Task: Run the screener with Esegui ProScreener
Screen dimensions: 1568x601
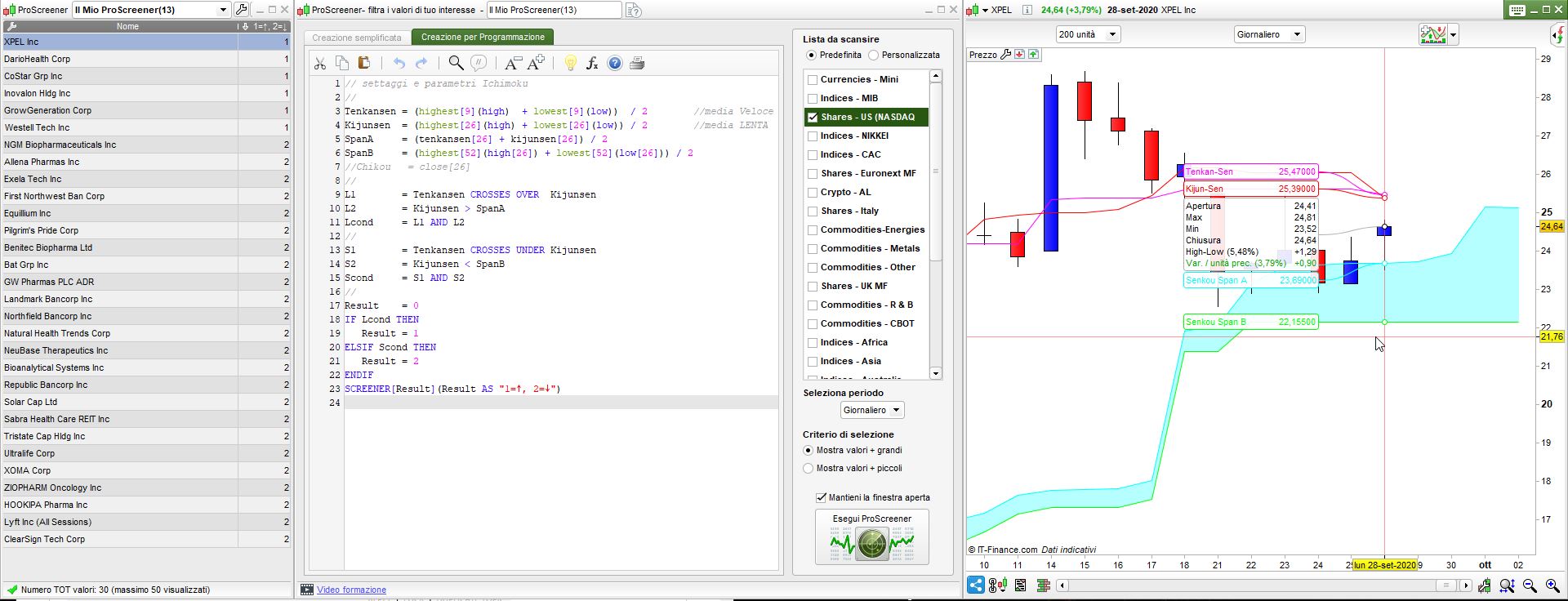Action: pos(871,536)
